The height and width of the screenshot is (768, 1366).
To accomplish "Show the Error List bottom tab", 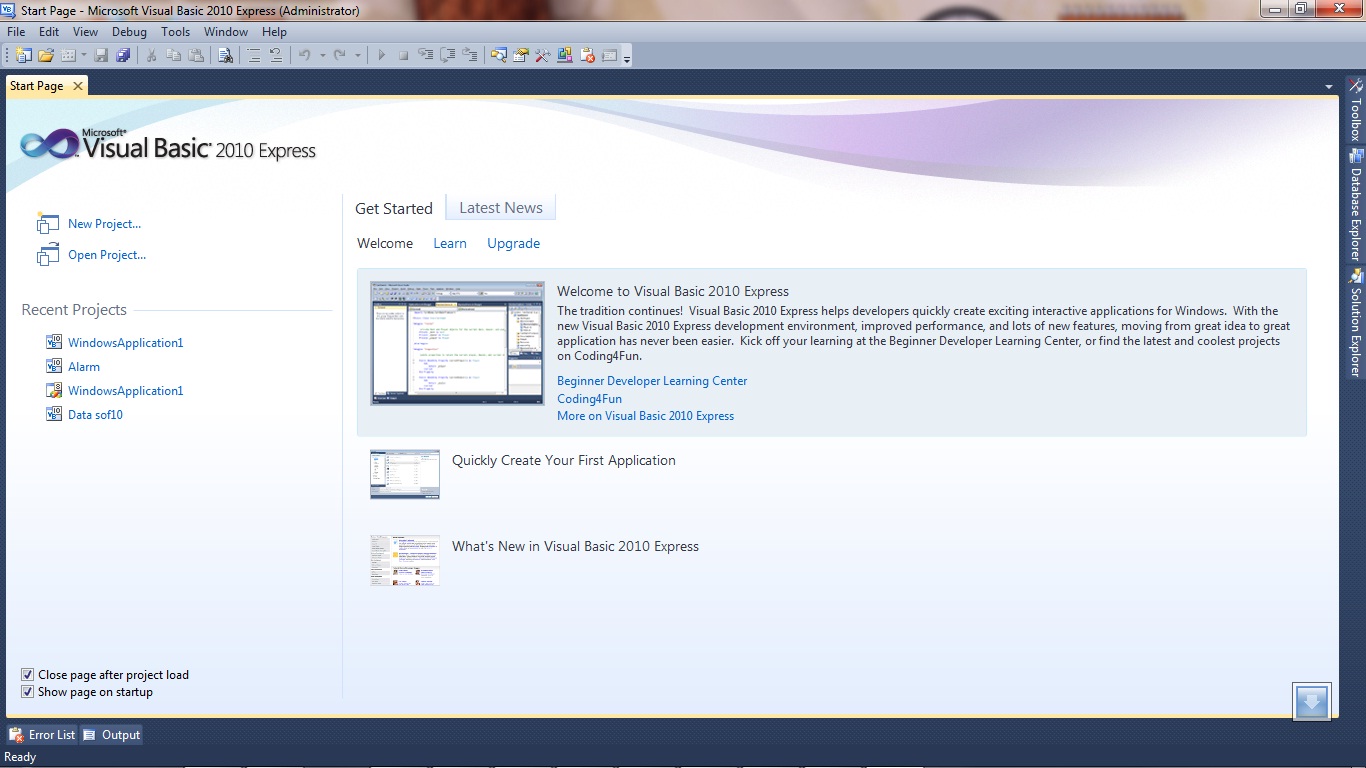I will [42, 735].
